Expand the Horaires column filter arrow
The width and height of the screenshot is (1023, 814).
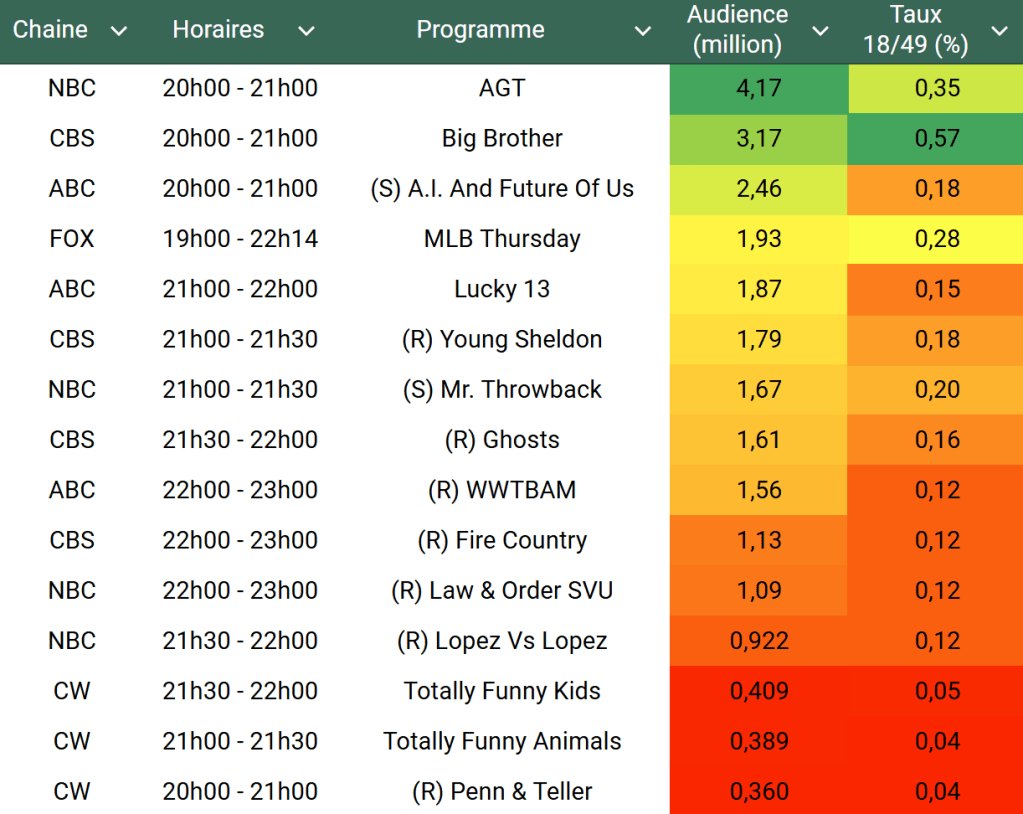coord(306,31)
